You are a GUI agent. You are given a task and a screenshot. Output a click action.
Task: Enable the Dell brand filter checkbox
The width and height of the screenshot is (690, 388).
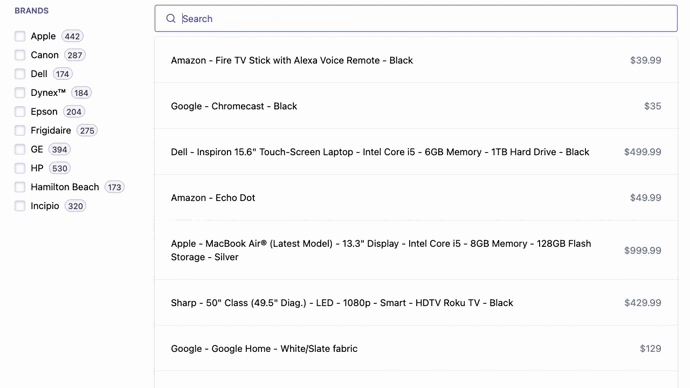pos(20,74)
